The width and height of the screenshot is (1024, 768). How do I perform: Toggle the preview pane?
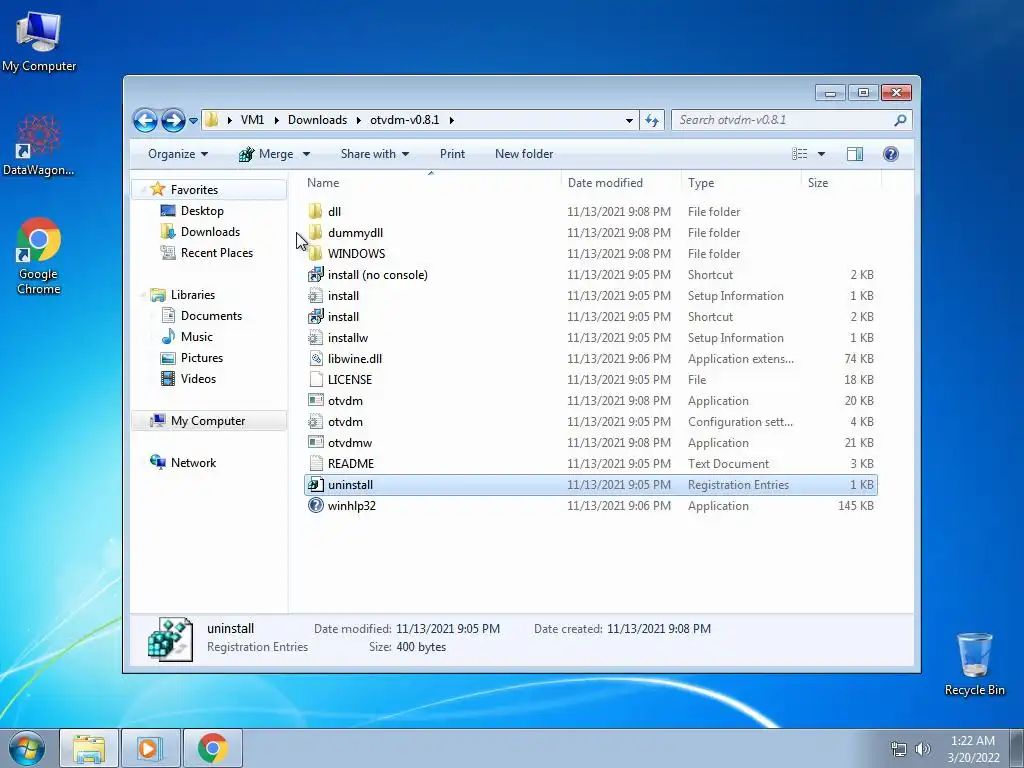tap(855, 154)
